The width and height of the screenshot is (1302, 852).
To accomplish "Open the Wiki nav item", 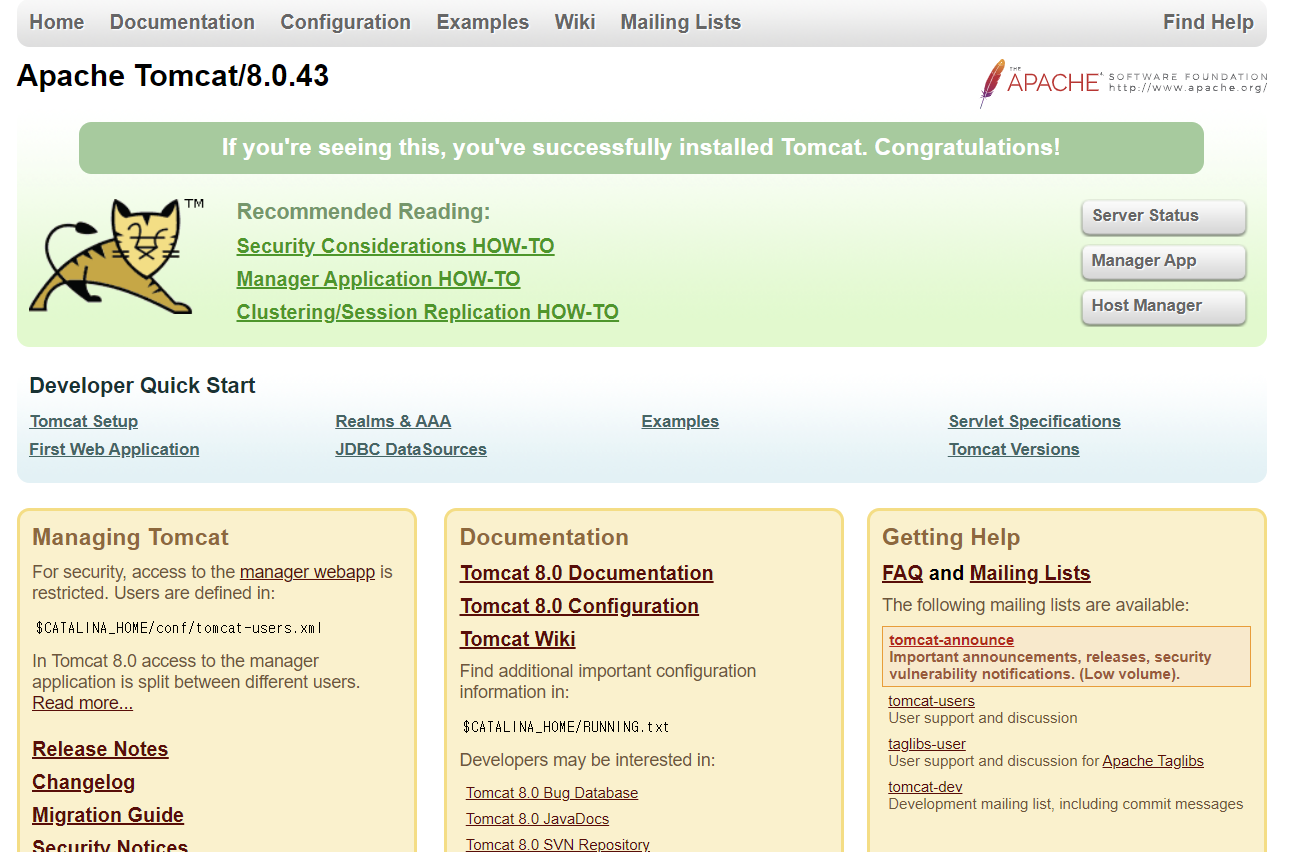I will pos(575,22).
